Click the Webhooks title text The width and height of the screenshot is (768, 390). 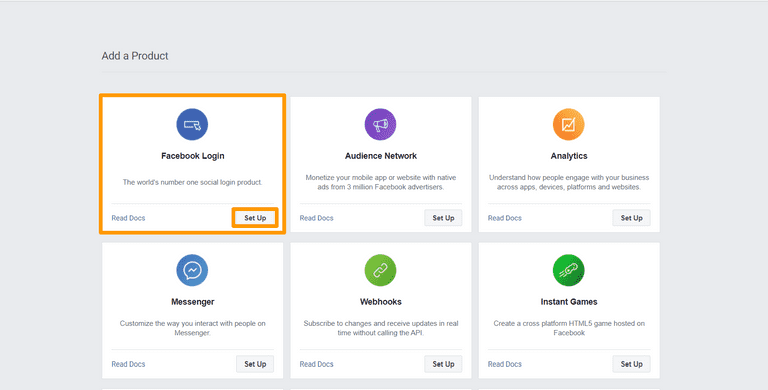[x=381, y=302]
